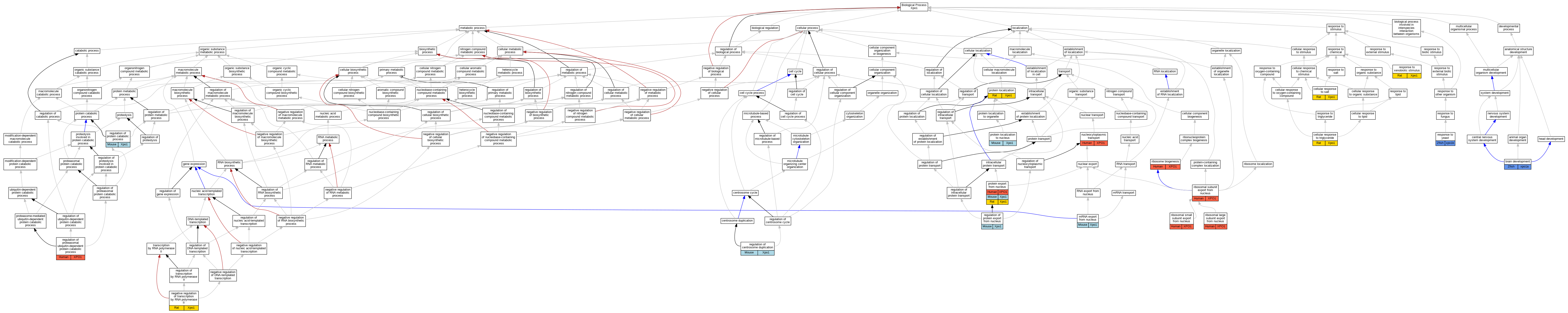Screen dimensions: 1568x313
Task: Select the 'metabolic process' node
Action: (x=472, y=28)
